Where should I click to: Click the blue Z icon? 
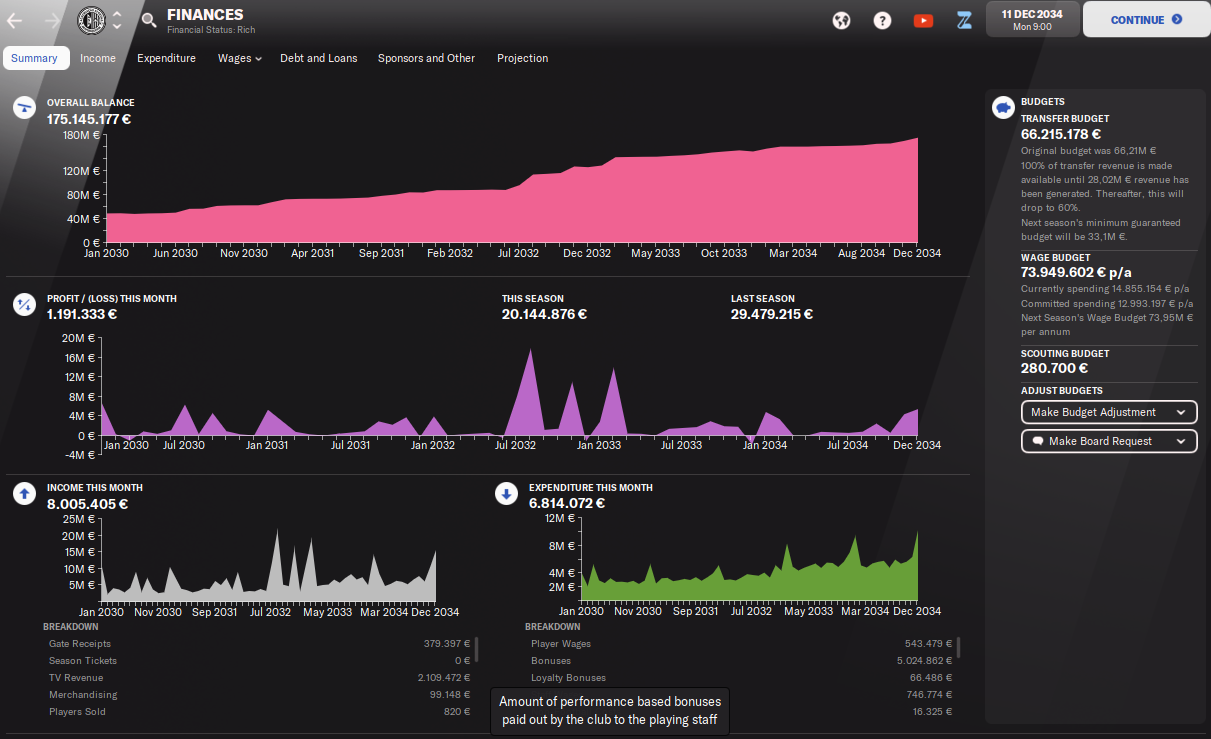tap(964, 20)
